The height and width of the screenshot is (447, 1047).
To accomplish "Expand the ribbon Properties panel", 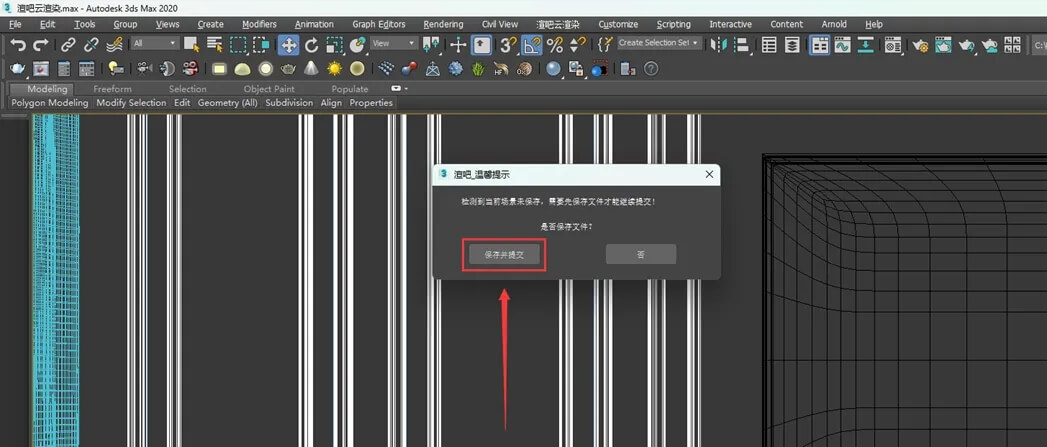I will pos(371,103).
